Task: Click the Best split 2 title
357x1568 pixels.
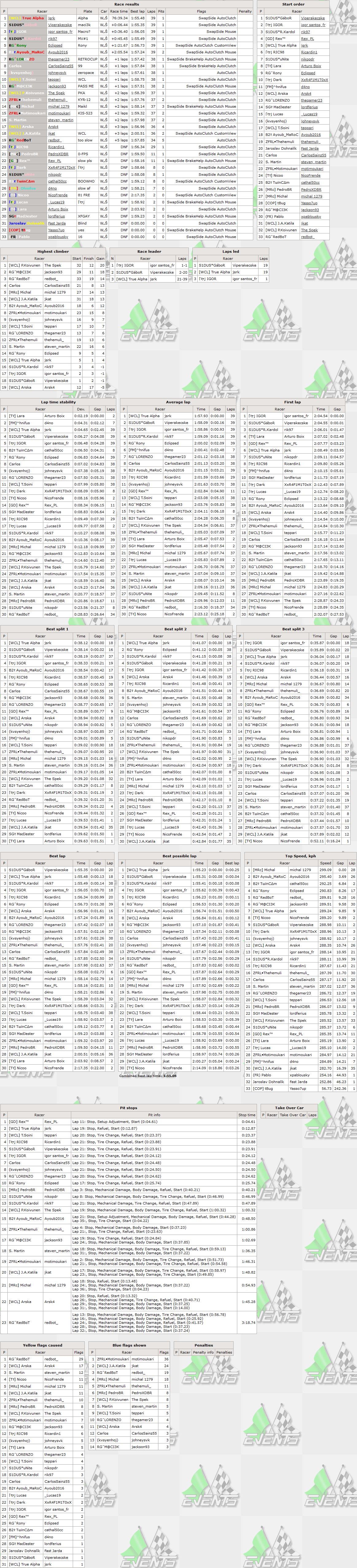Action: (175, 629)
